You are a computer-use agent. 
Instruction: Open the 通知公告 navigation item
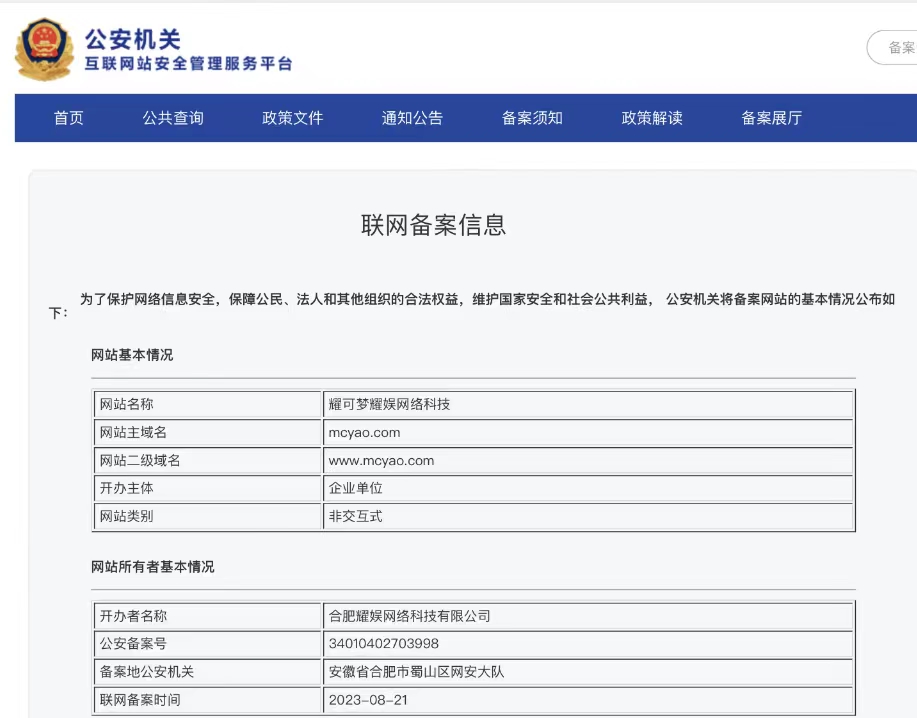tap(412, 118)
